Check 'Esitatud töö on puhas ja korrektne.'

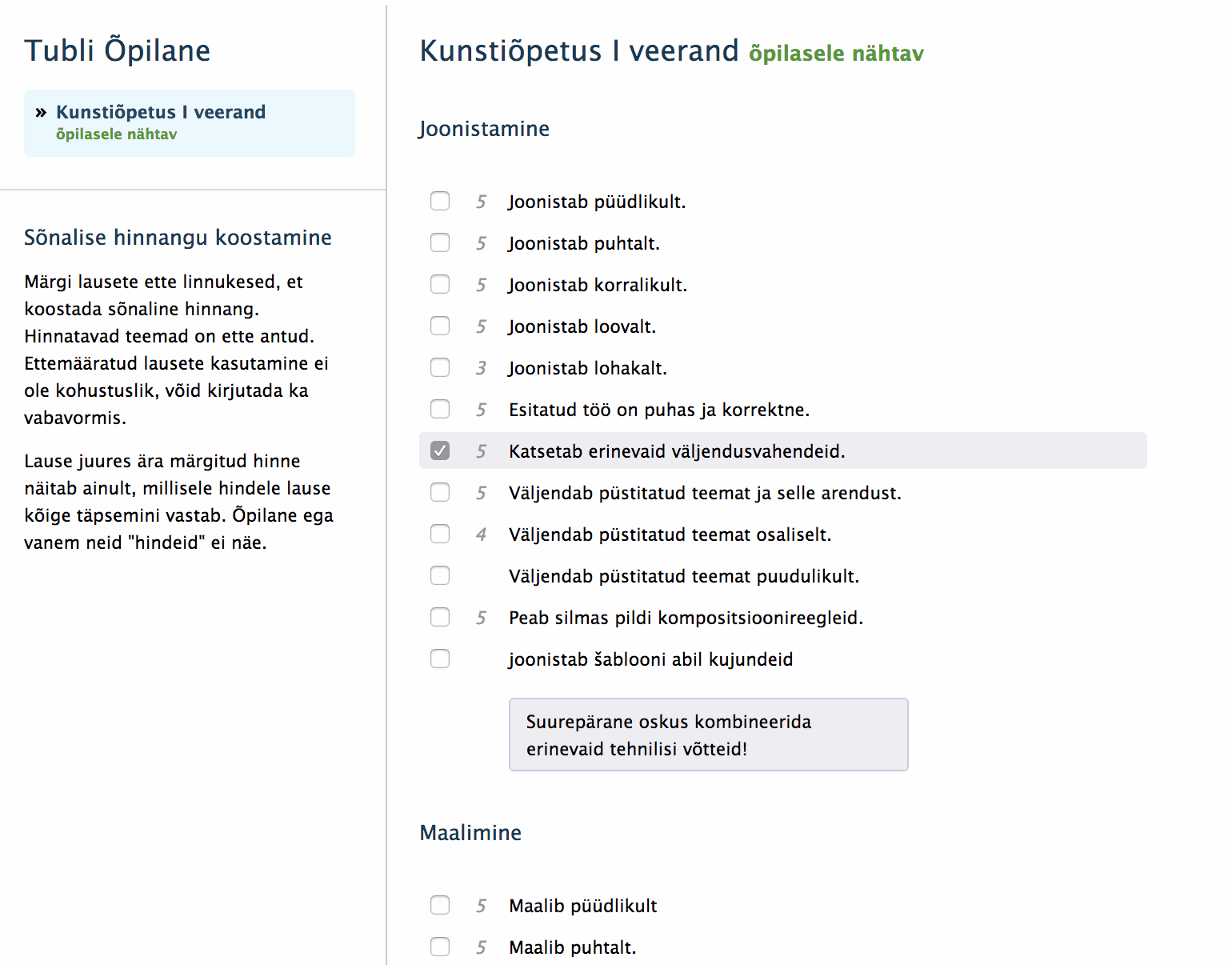click(x=440, y=409)
